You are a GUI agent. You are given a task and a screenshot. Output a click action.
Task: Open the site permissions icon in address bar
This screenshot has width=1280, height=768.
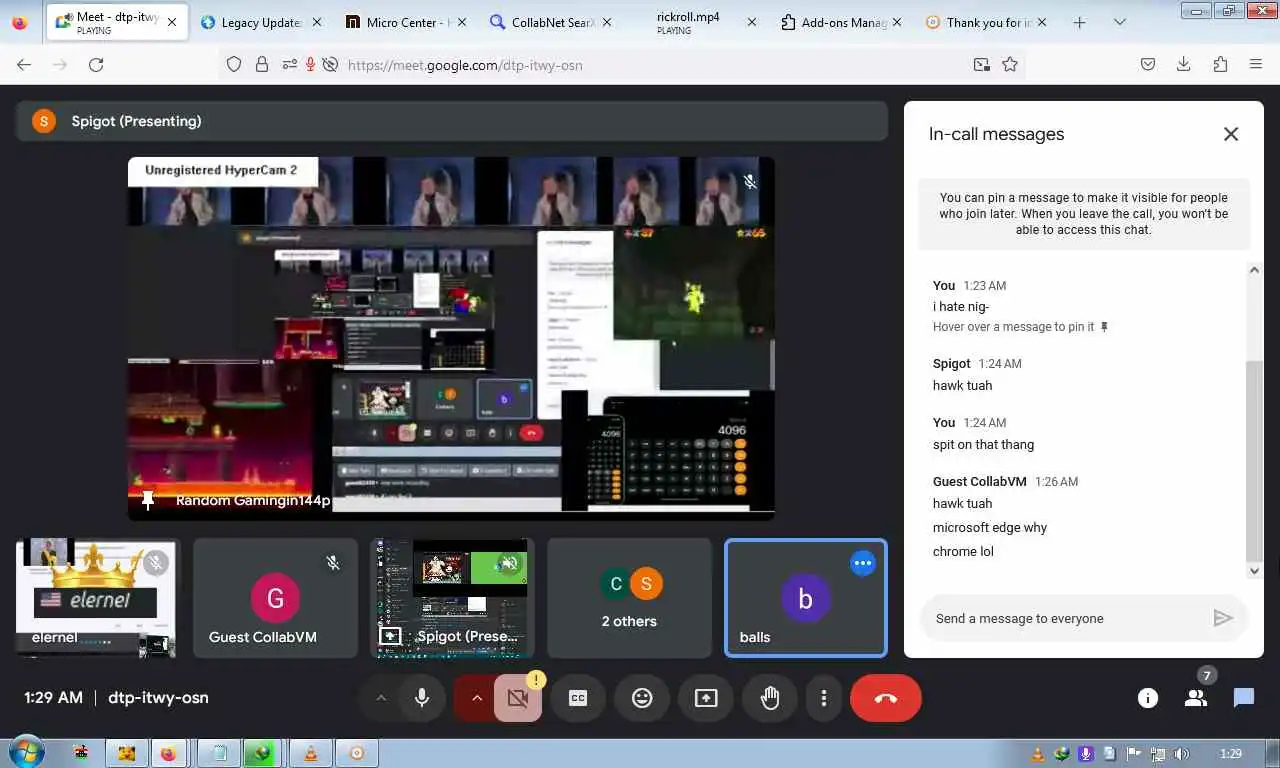[289, 65]
